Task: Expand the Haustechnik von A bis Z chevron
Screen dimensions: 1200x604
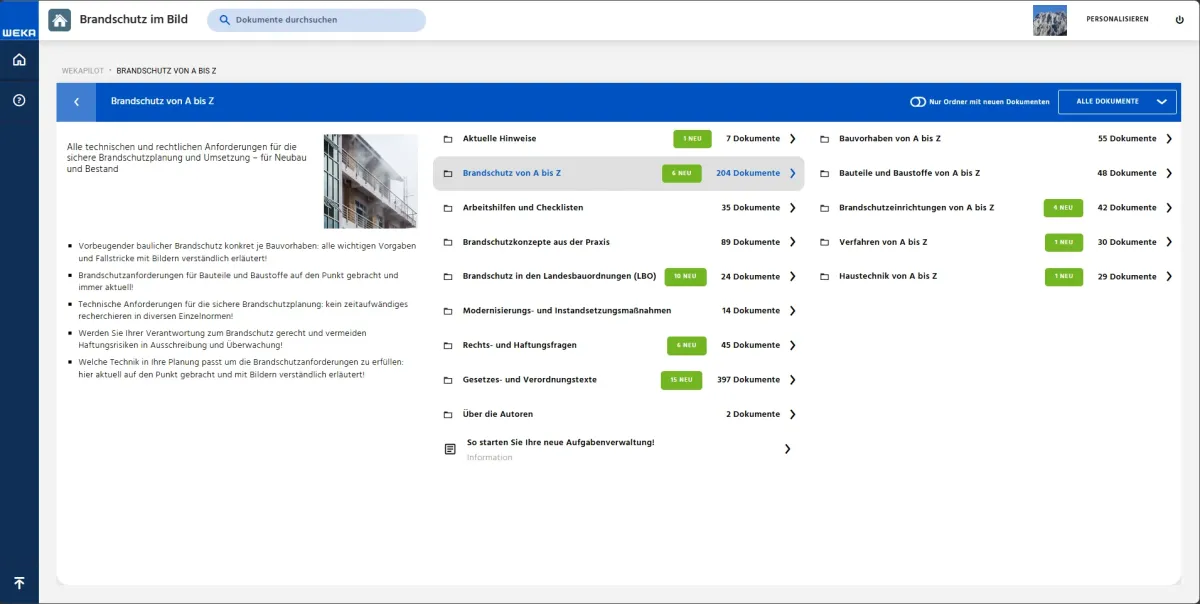Action: [1168, 276]
